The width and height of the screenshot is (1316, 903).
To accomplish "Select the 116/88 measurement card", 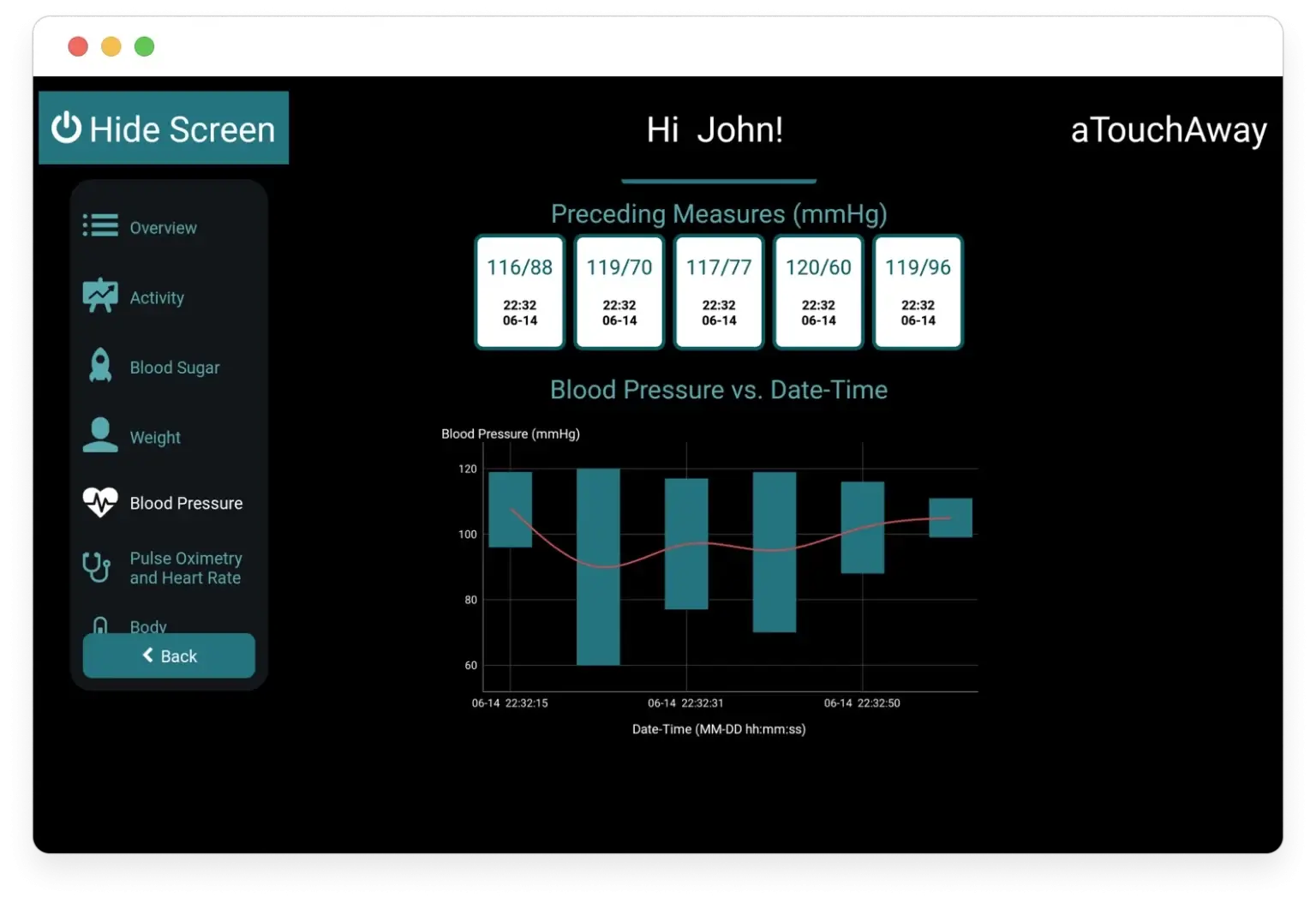I will (x=520, y=292).
